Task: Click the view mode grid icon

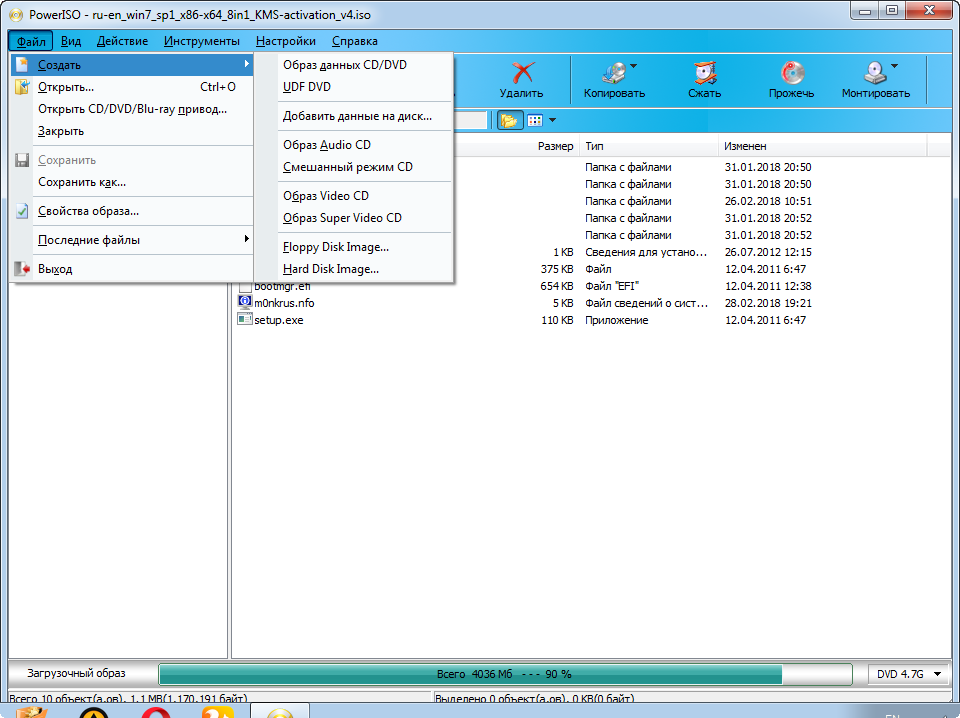Action: [535, 121]
